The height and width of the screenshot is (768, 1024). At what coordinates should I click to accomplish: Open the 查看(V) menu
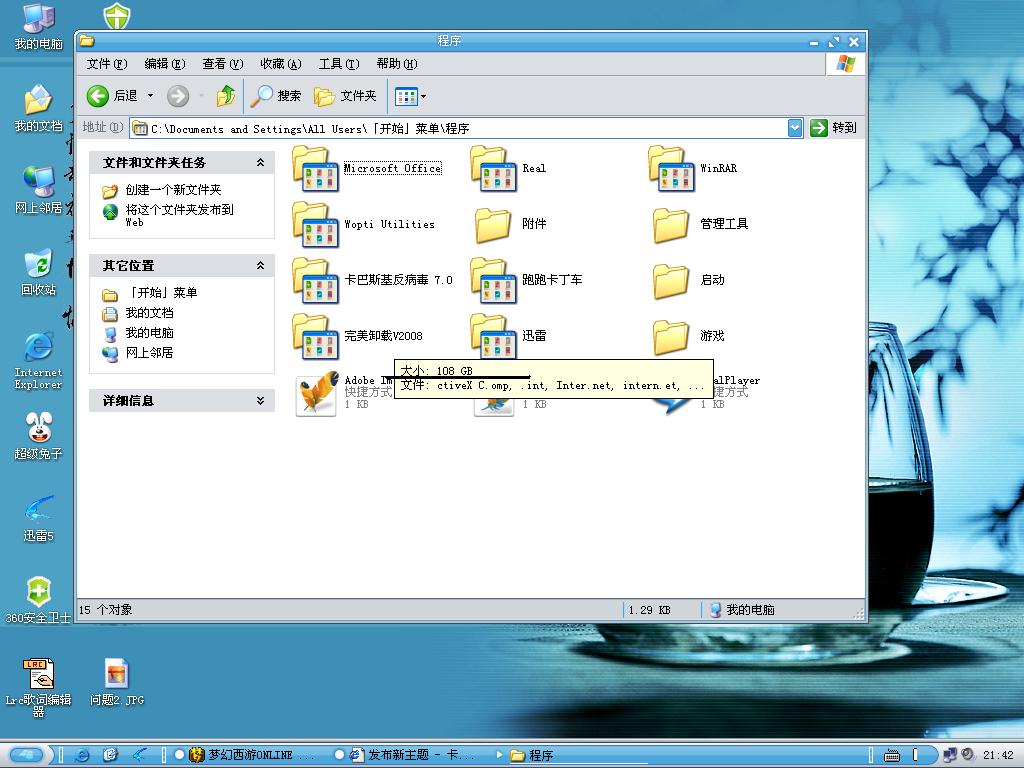[x=222, y=63]
